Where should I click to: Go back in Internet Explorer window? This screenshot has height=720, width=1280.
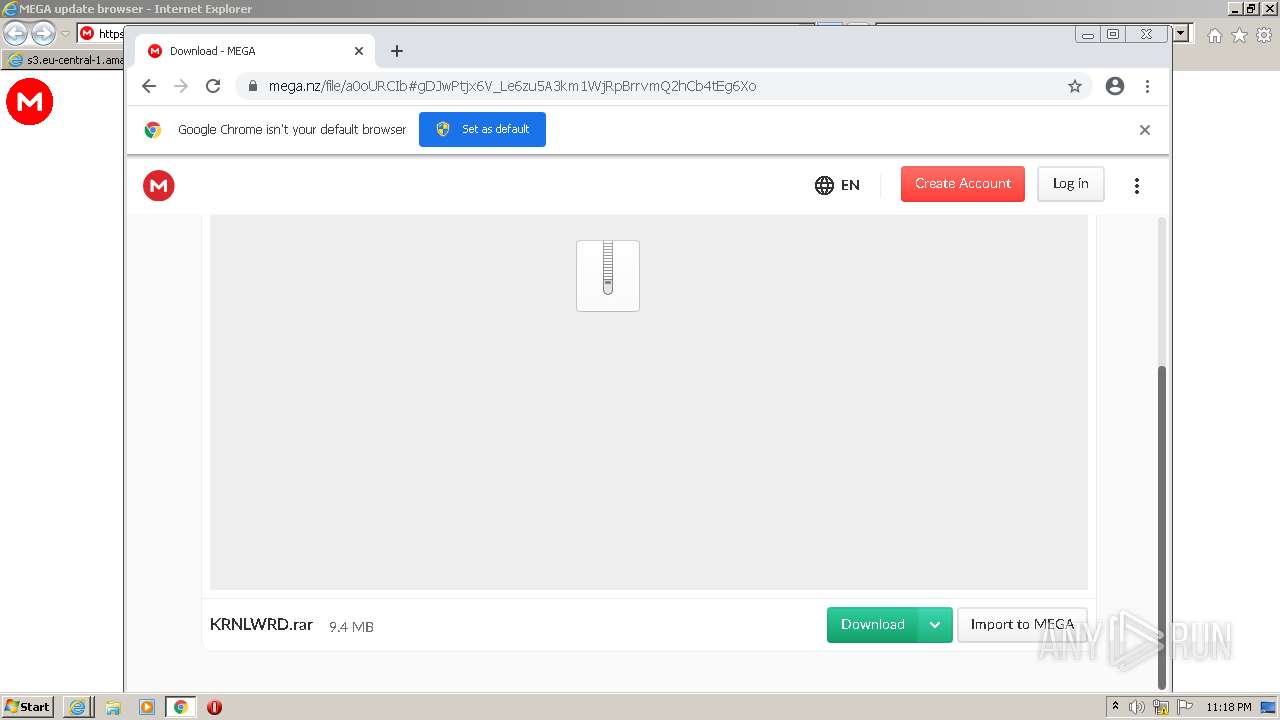coord(15,33)
